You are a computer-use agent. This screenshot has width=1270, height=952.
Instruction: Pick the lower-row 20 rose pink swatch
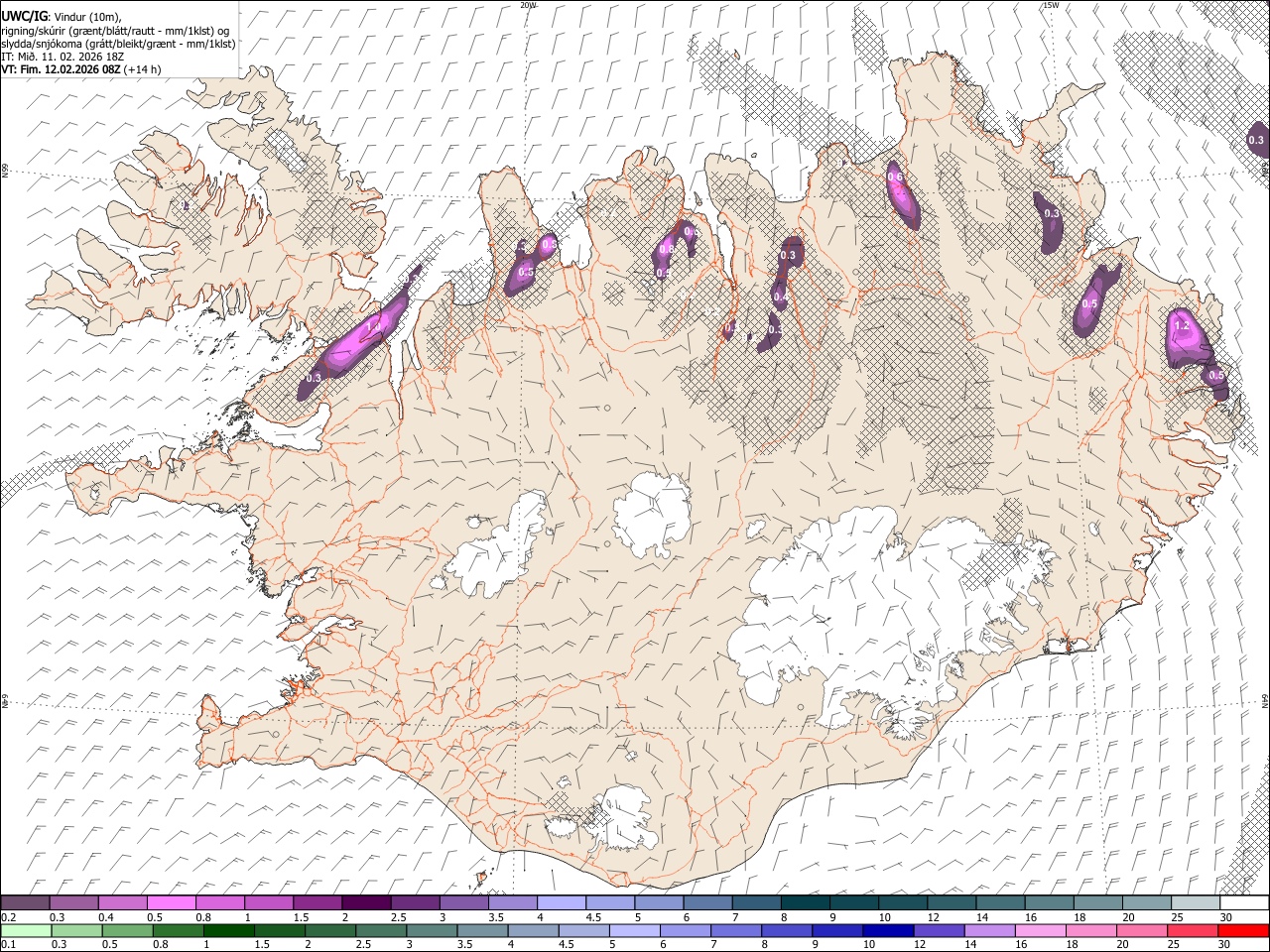pyautogui.click(x=1141, y=930)
